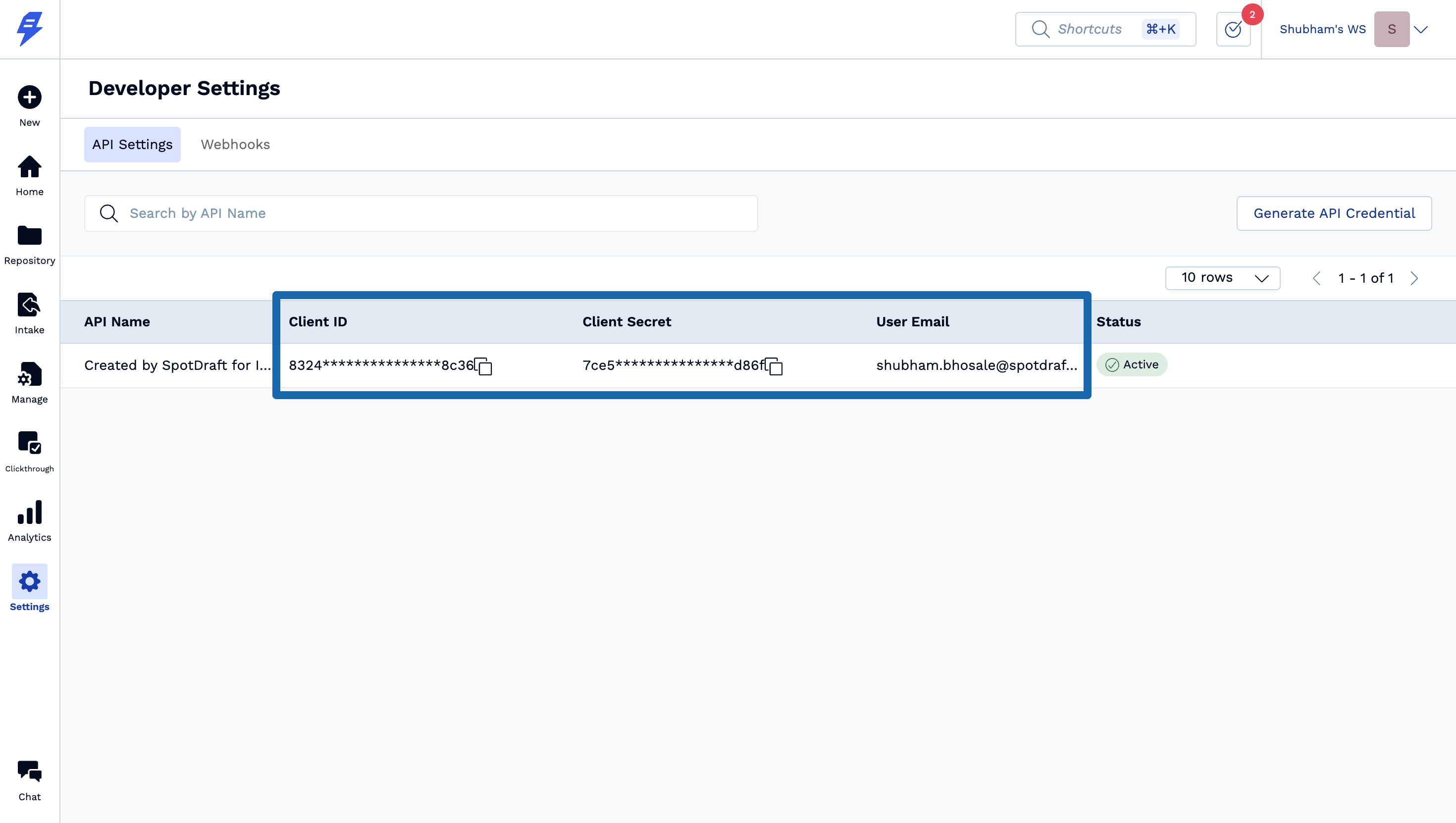
Task: Copy the Client ID value
Action: coord(484,366)
